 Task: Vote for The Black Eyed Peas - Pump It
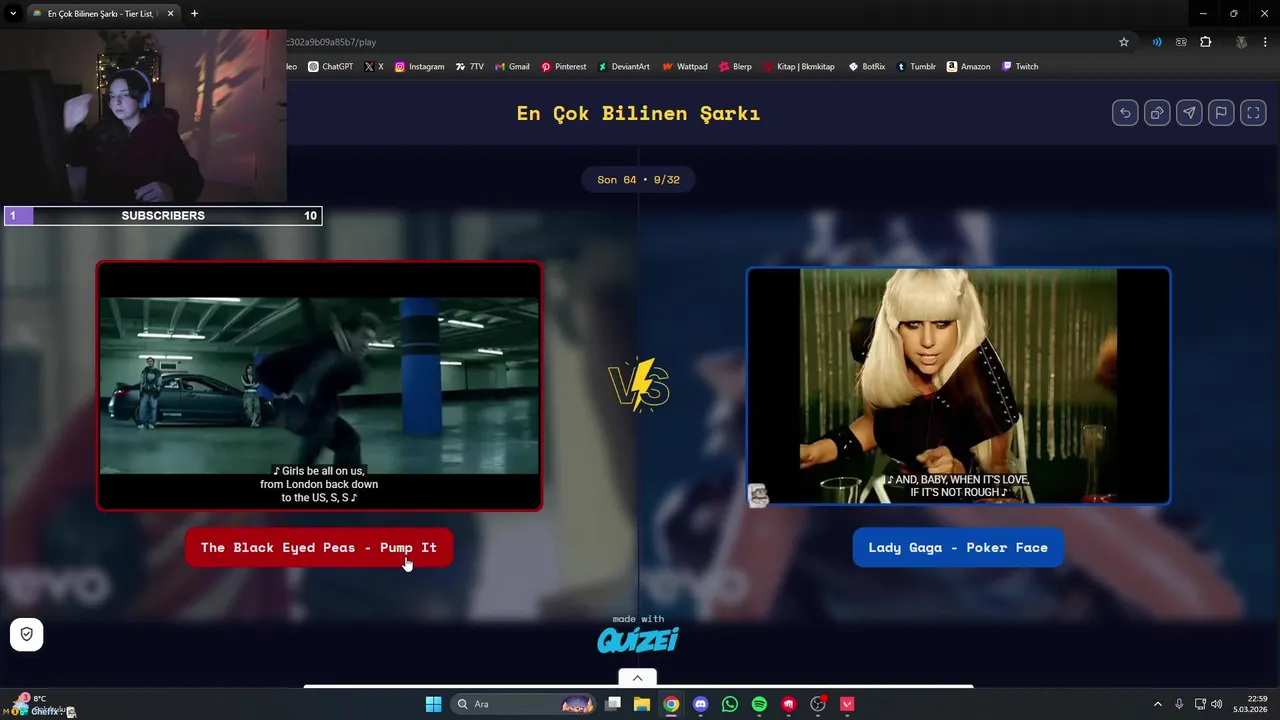[319, 547]
